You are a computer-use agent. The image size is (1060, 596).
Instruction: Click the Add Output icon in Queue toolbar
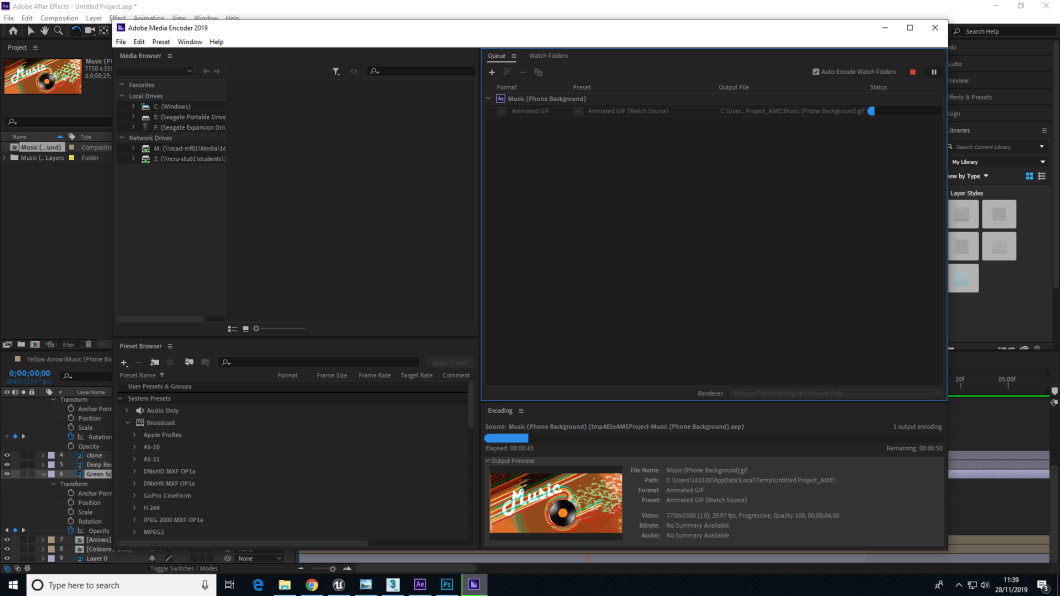(x=507, y=72)
